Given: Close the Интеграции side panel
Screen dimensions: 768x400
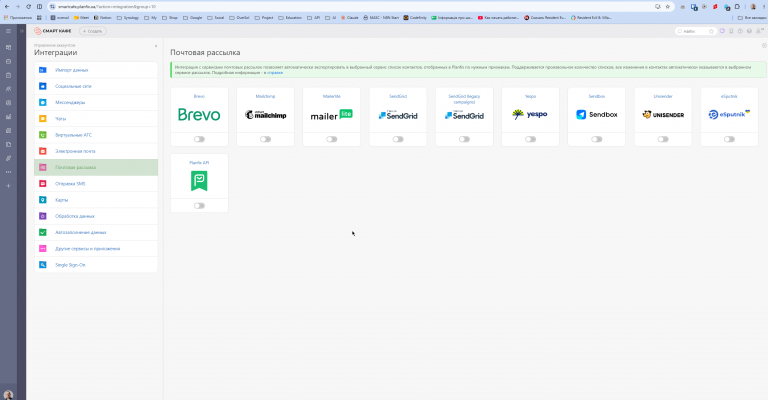Looking at the screenshot, I should 156,46.
